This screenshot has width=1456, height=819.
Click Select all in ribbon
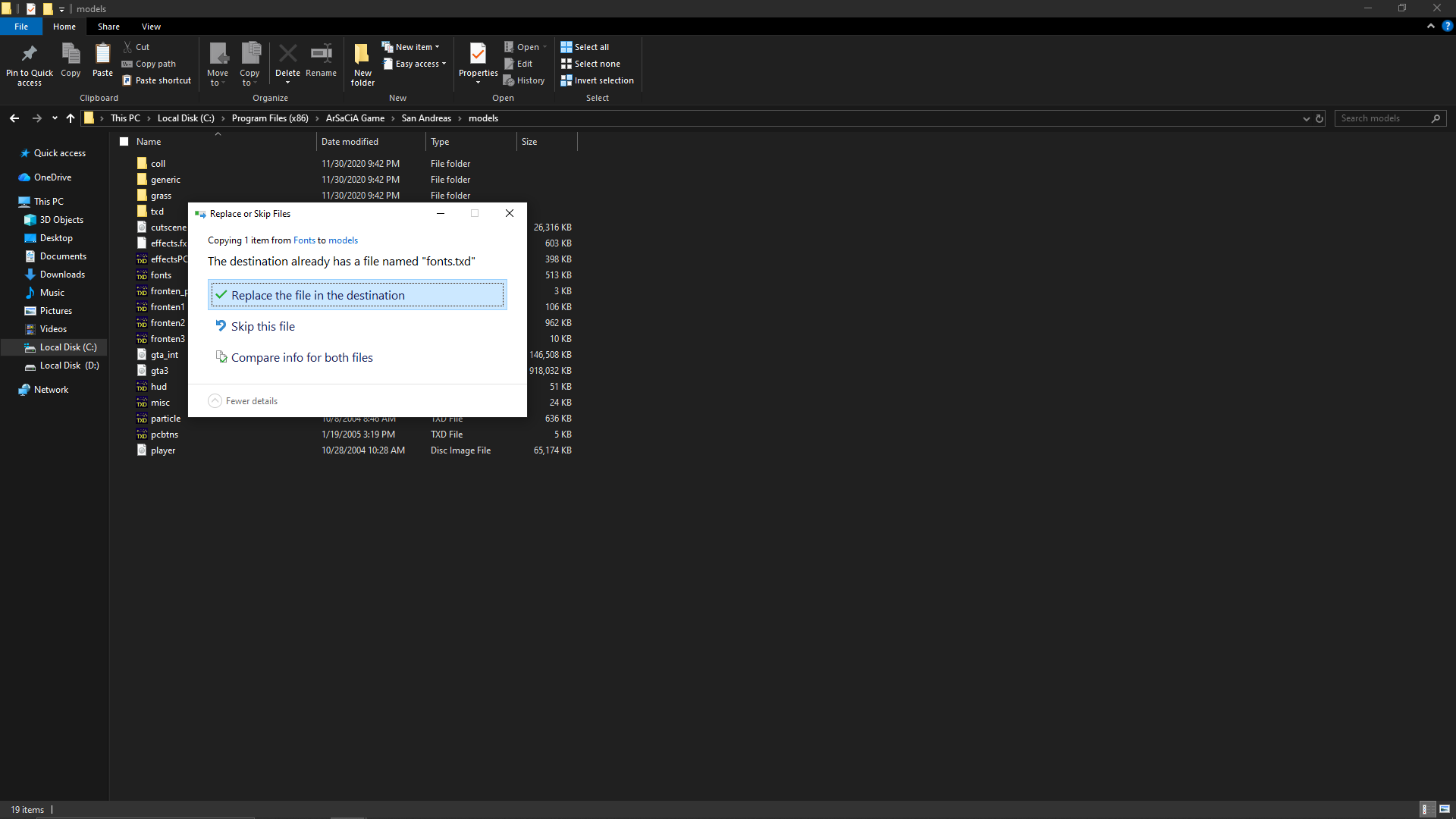(585, 47)
